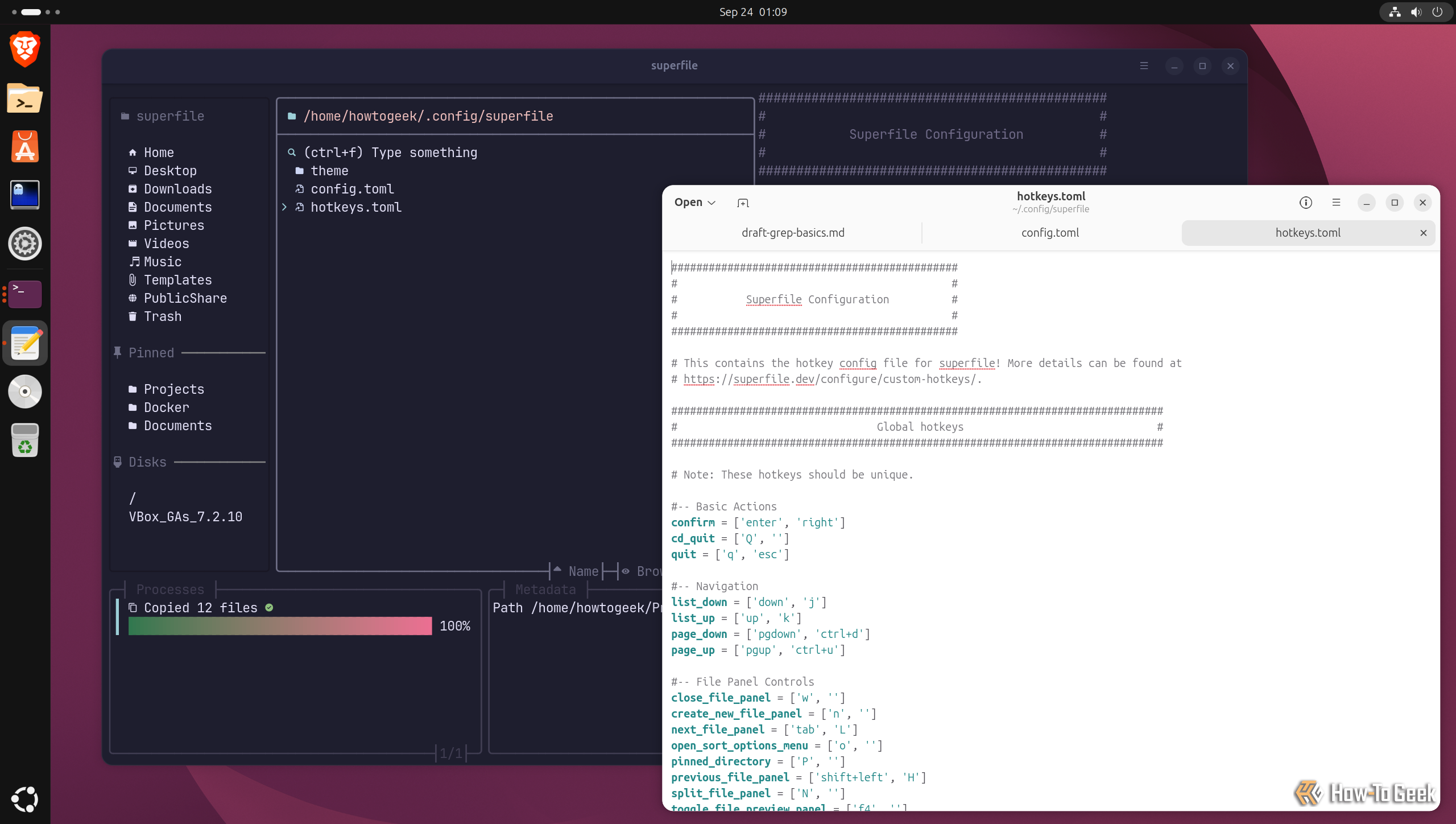Screen dimensions: 1456x824
Task: Open Trash in superfile sidebar
Action: [155, 316]
